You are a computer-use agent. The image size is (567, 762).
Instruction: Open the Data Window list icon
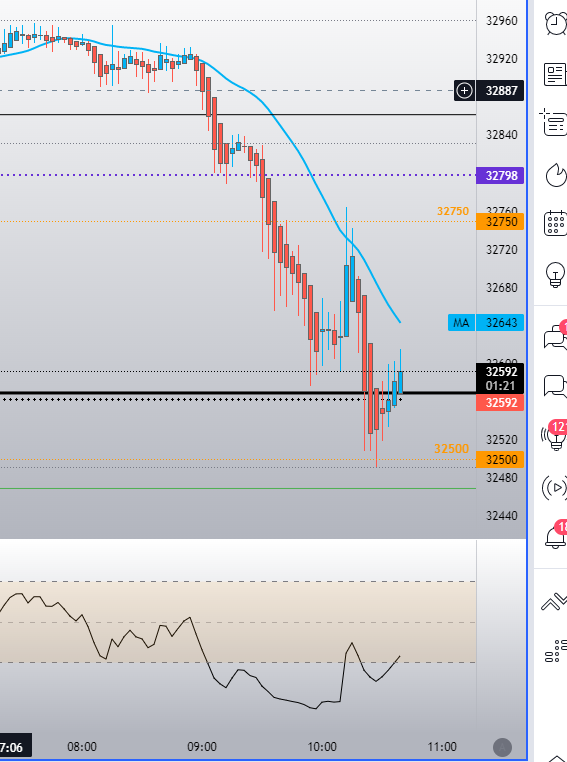coord(555,122)
